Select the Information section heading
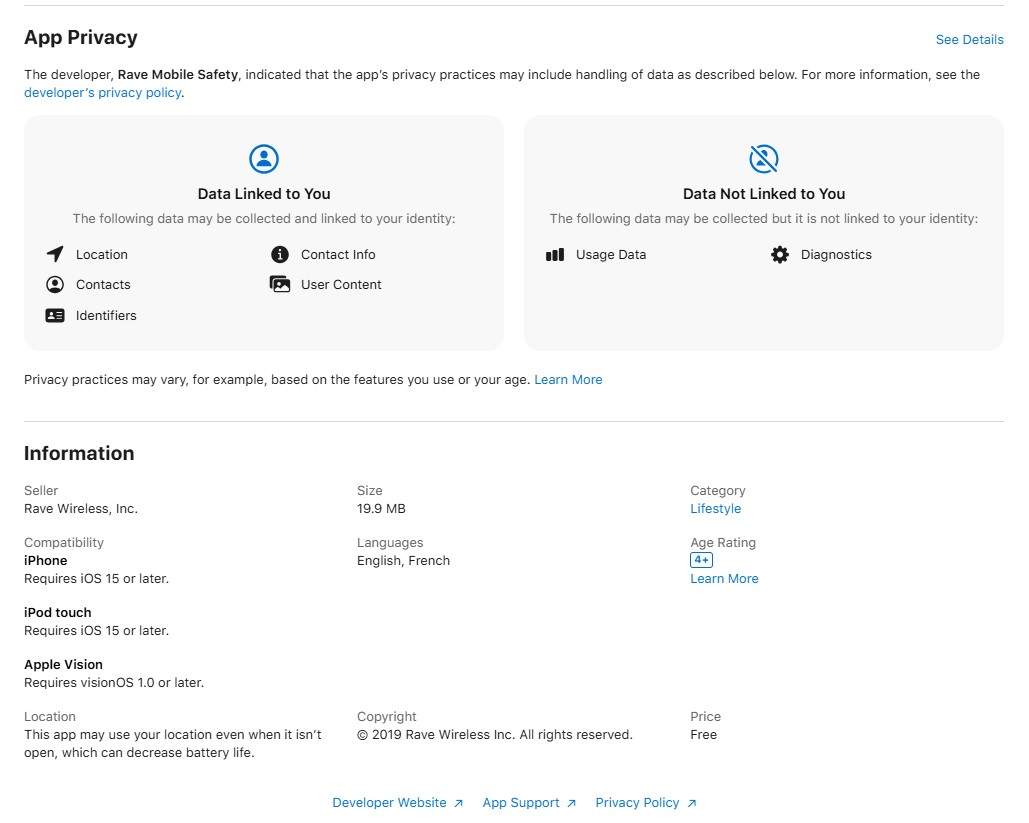The image size is (1029, 823). pyautogui.click(x=79, y=453)
